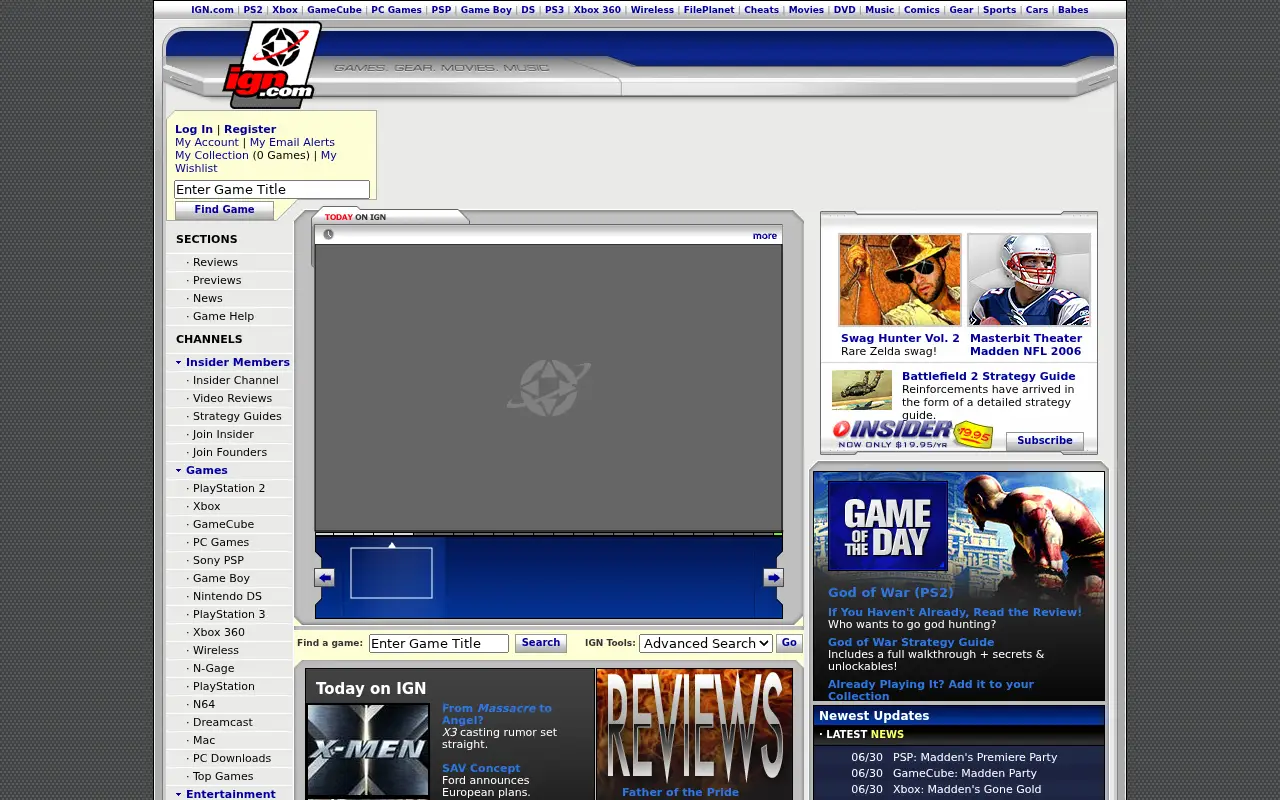The image size is (1280, 800).
Task: Click the Subscribe button
Action: [1044, 441]
